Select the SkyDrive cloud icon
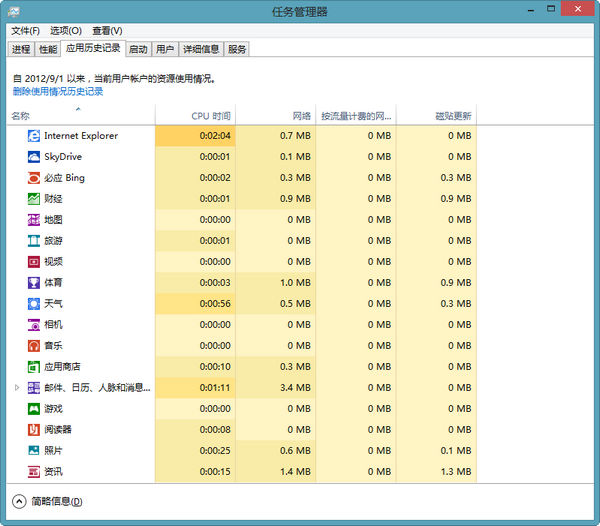This screenshot has width=600, height=526. 33,157
